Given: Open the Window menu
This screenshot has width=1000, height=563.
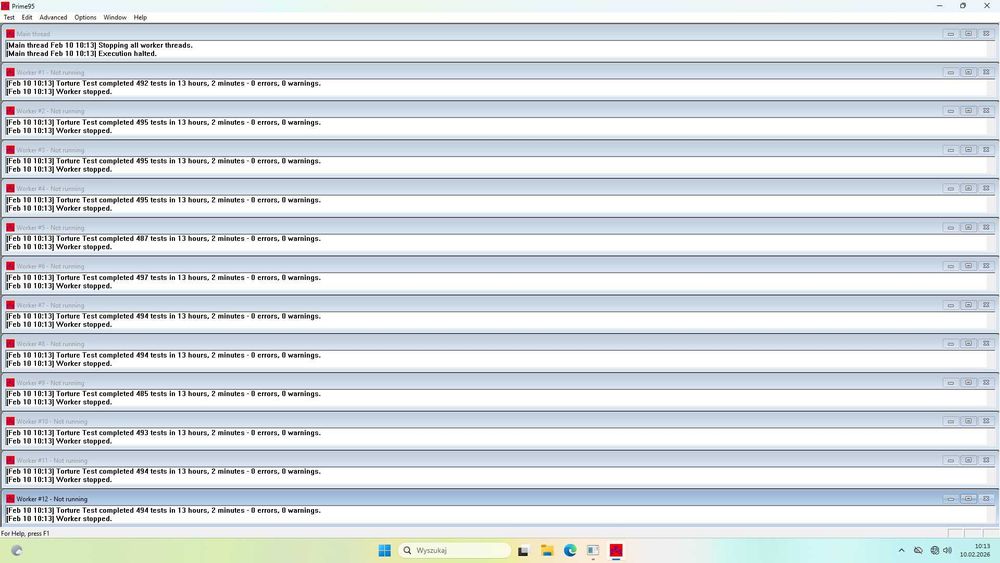Looking at the screenshot, I should tap(115, 17).
